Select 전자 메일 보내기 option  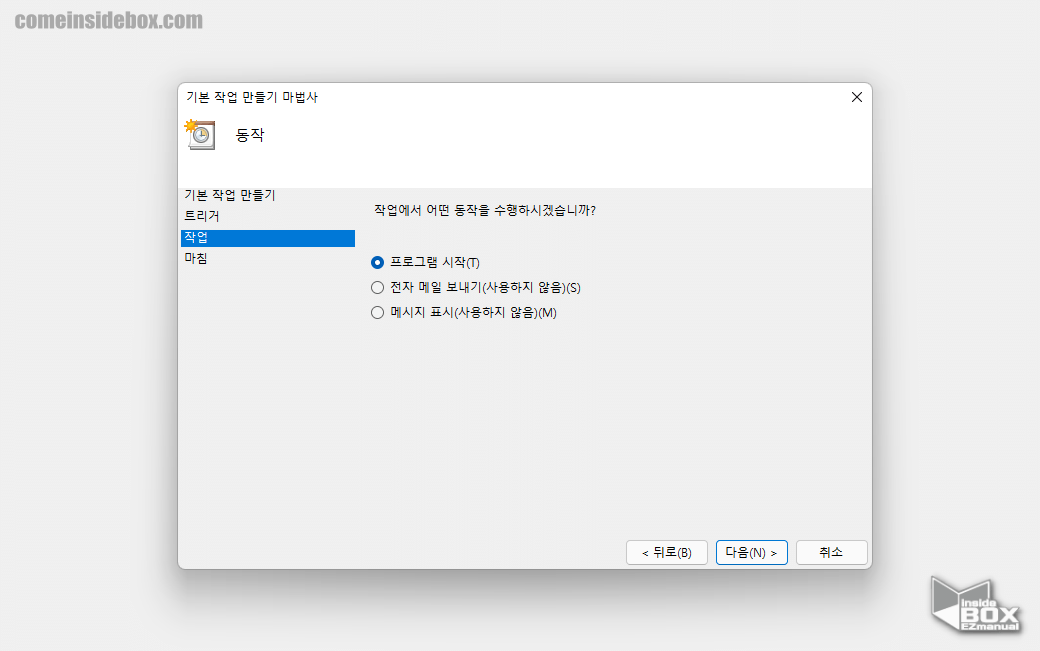(x=377, y=287)
